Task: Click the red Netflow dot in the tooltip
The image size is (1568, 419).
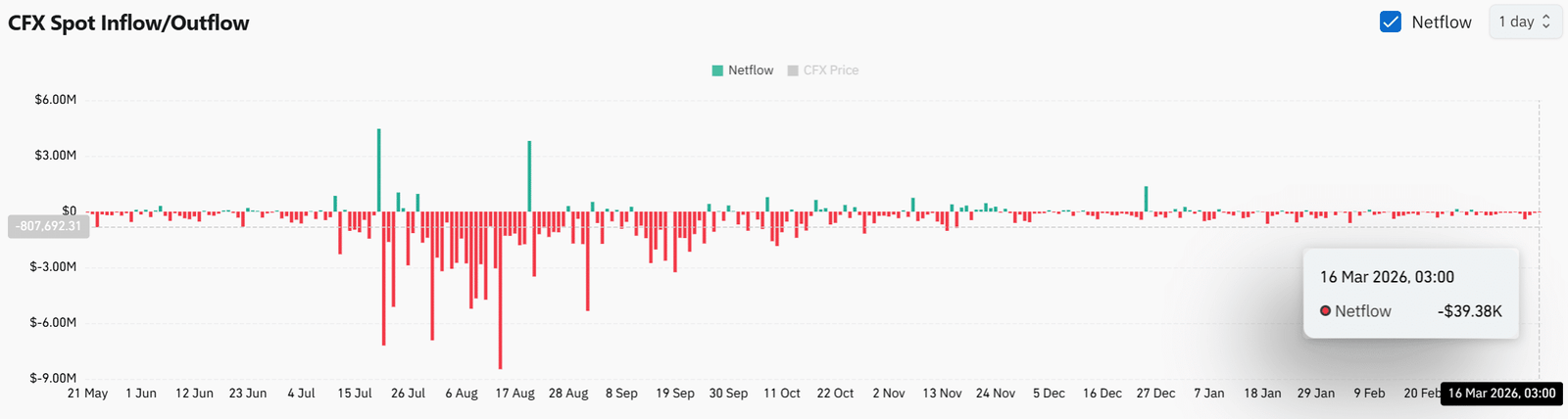Action: [x=1325, y=311]
